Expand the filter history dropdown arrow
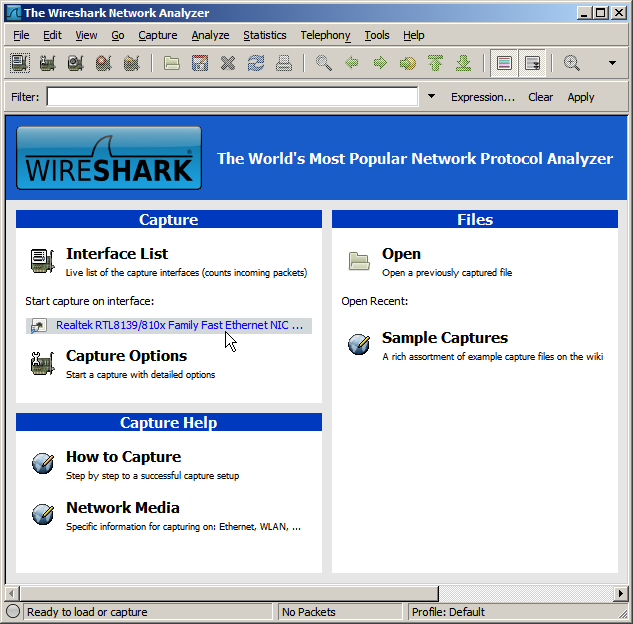 (x=431, y=97)
